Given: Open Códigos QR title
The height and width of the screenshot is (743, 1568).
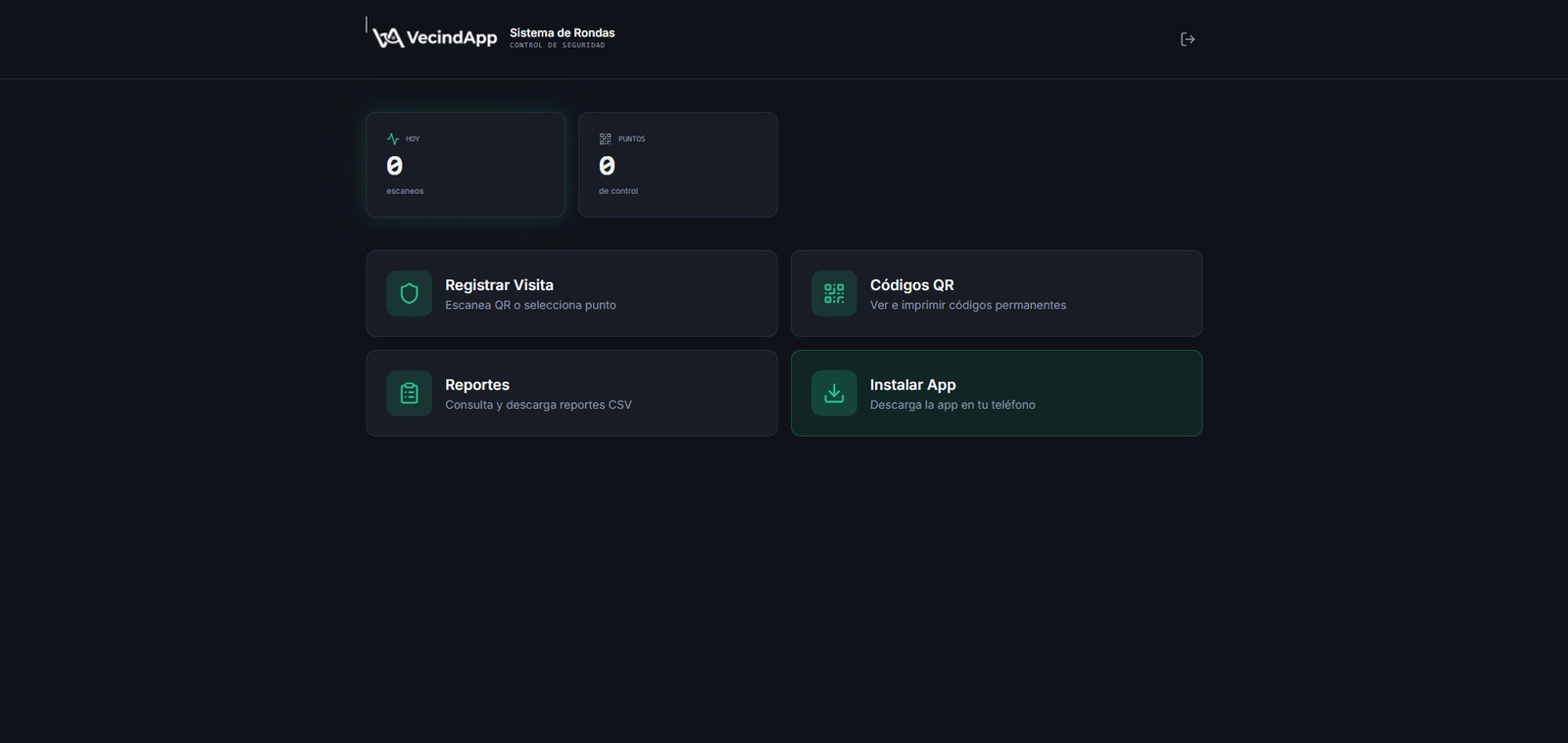Looking at the screenshot, I should 911,285.
